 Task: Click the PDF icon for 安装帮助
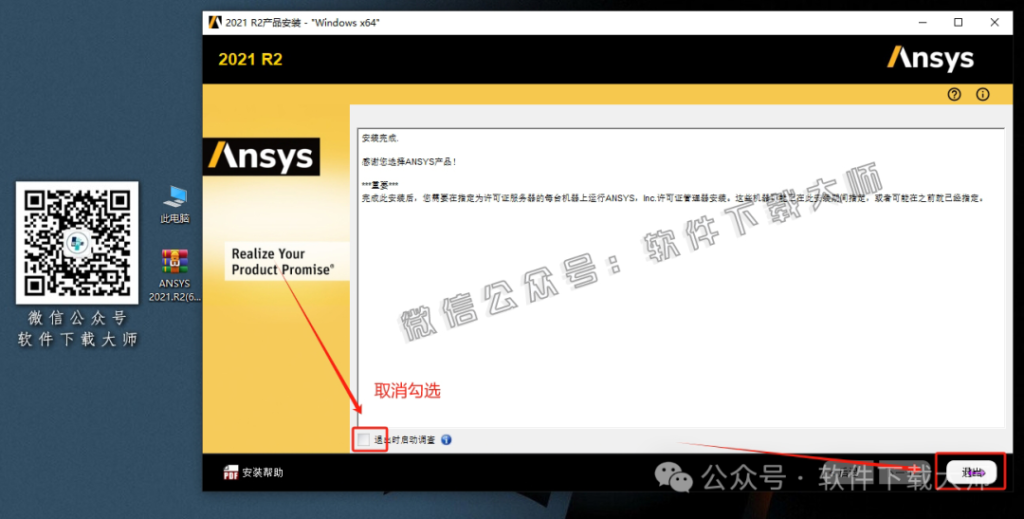231,472
